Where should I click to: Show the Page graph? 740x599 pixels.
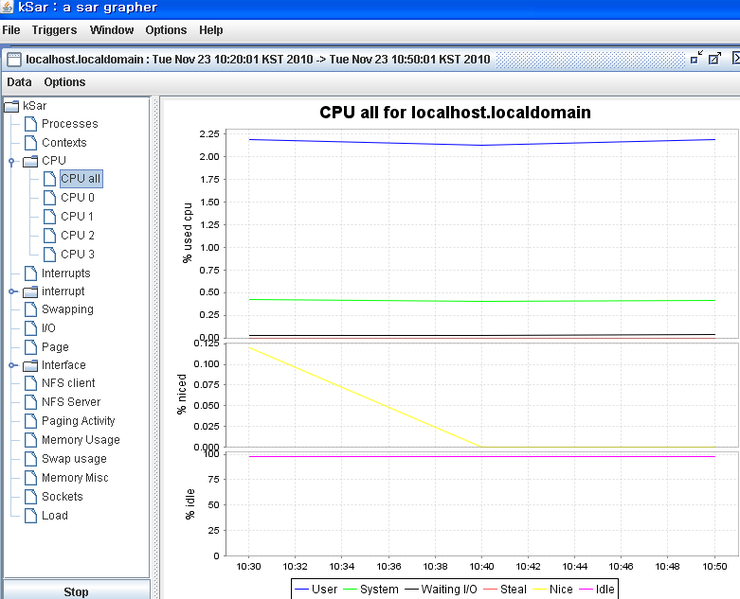pyautogui.click(x=55, y=347)
